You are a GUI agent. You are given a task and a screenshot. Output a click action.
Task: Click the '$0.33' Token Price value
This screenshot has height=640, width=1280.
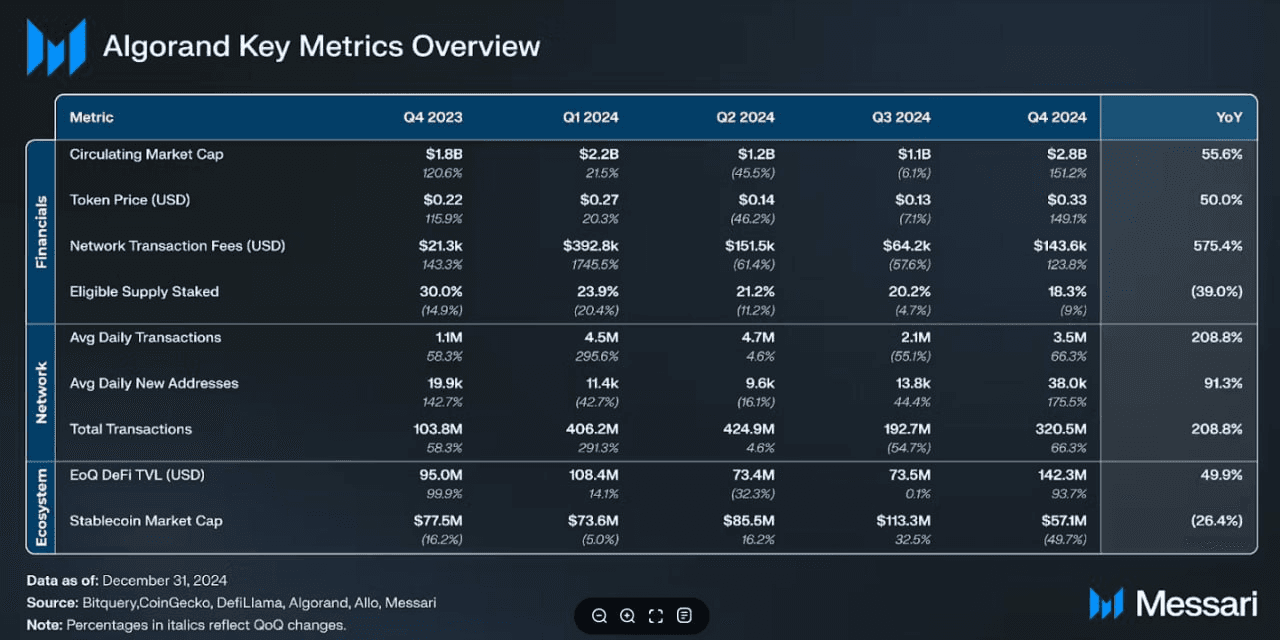click(1066, 200)
